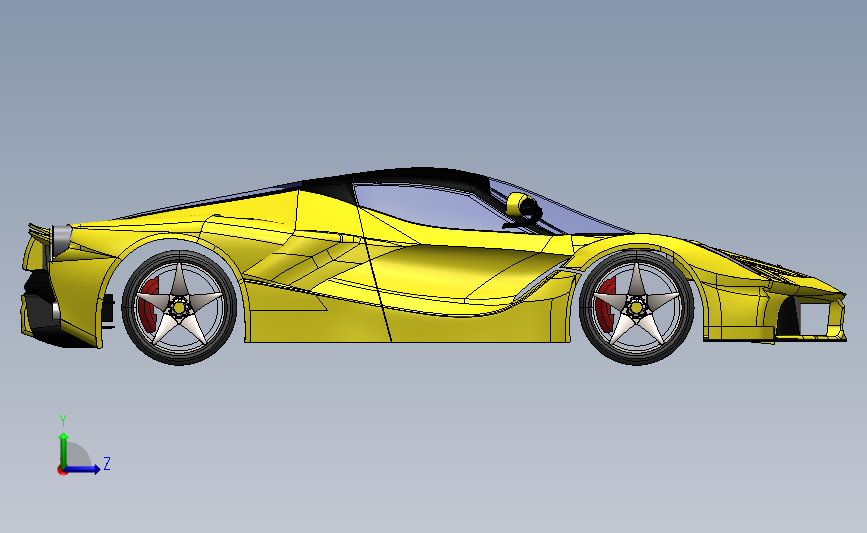
Task: Select the front wheel's five-spoke rim
Action: (x=636, y=306)
